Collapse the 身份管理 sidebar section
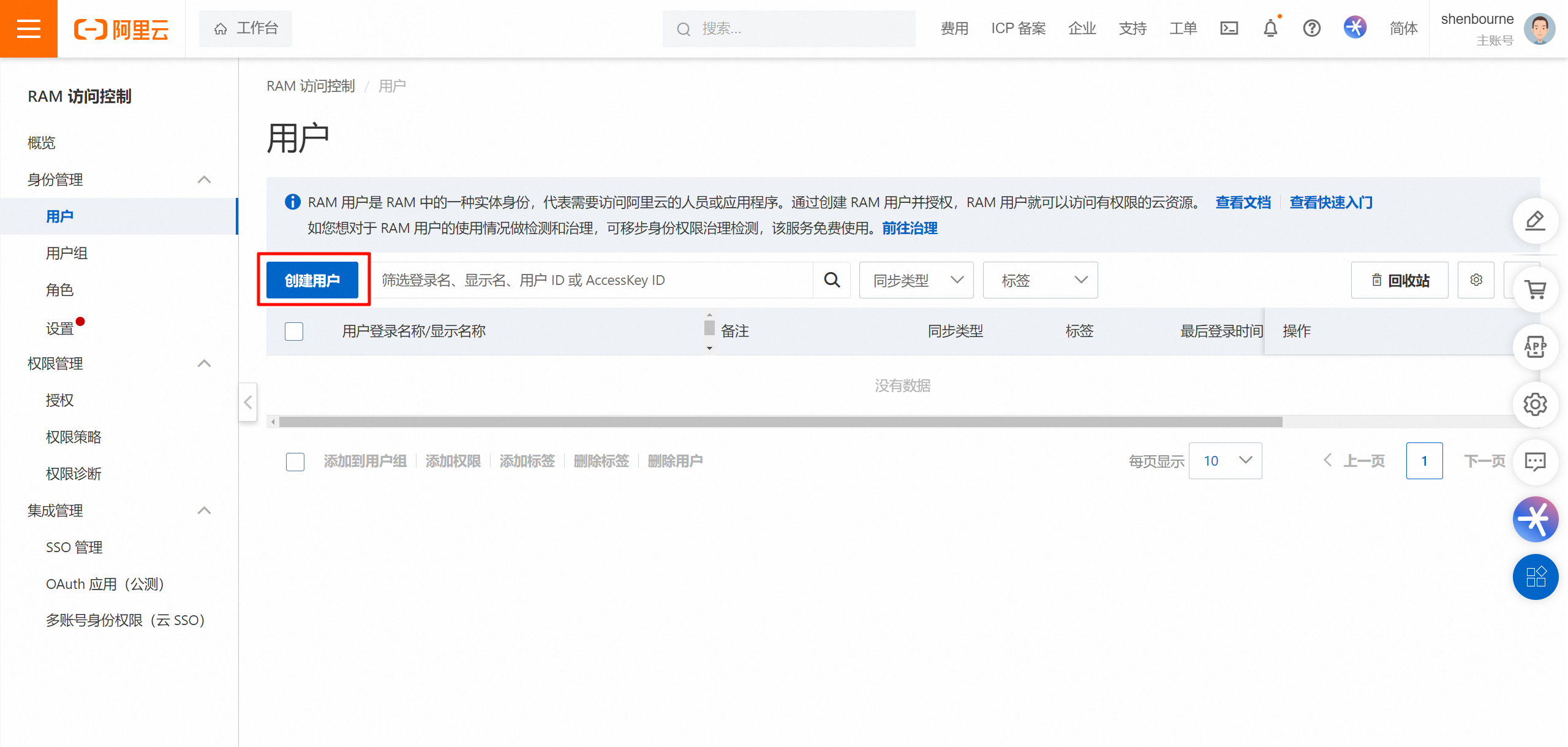The width and height of the screenshot is (1568, 747). 204,180
